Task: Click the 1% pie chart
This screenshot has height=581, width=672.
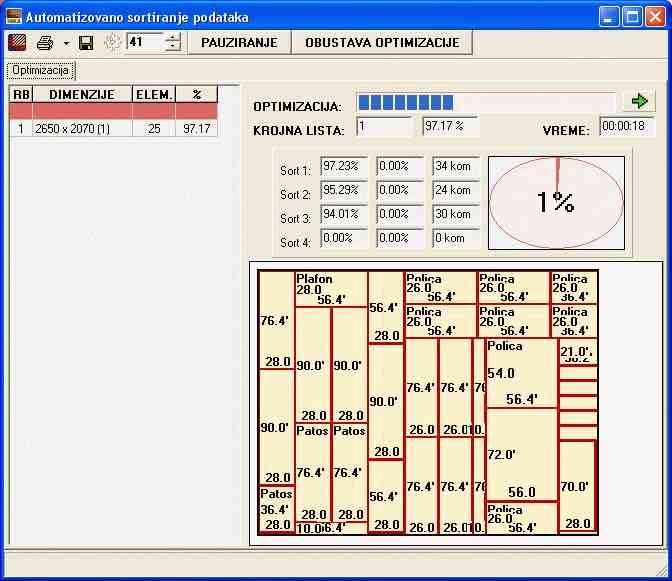Action: coord(556,202)
